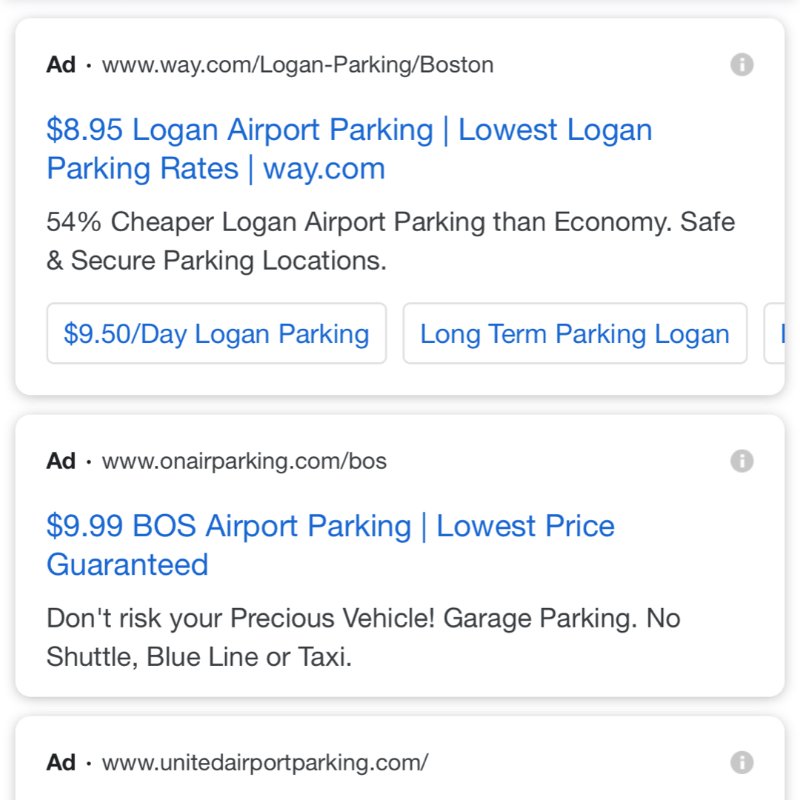Screen dimensions: 800x800
Task: Click the 'Parking Rates | way.com' headline line
Action: point(216,169)
